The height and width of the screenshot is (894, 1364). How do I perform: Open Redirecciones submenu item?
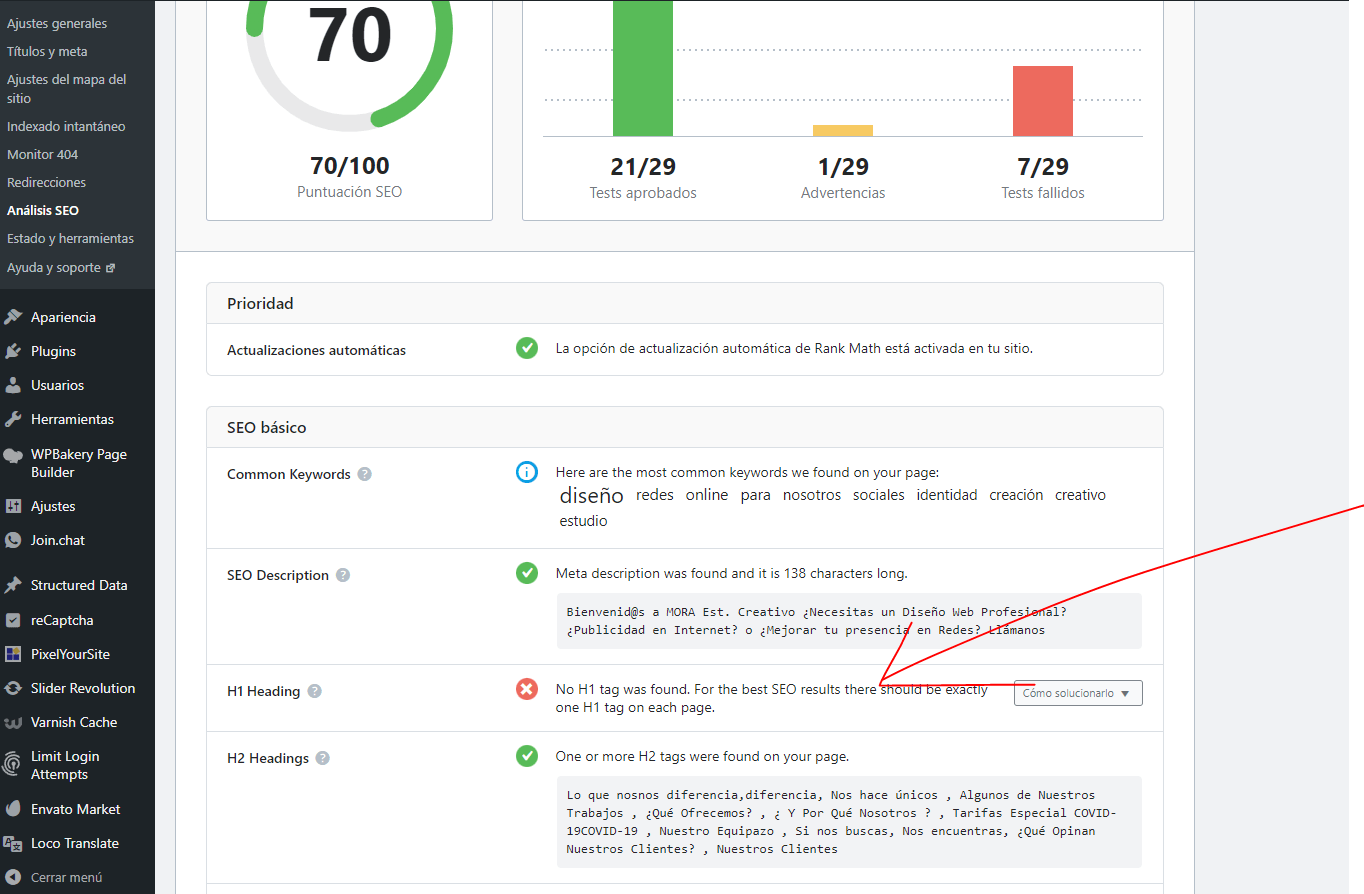point(46,182)
